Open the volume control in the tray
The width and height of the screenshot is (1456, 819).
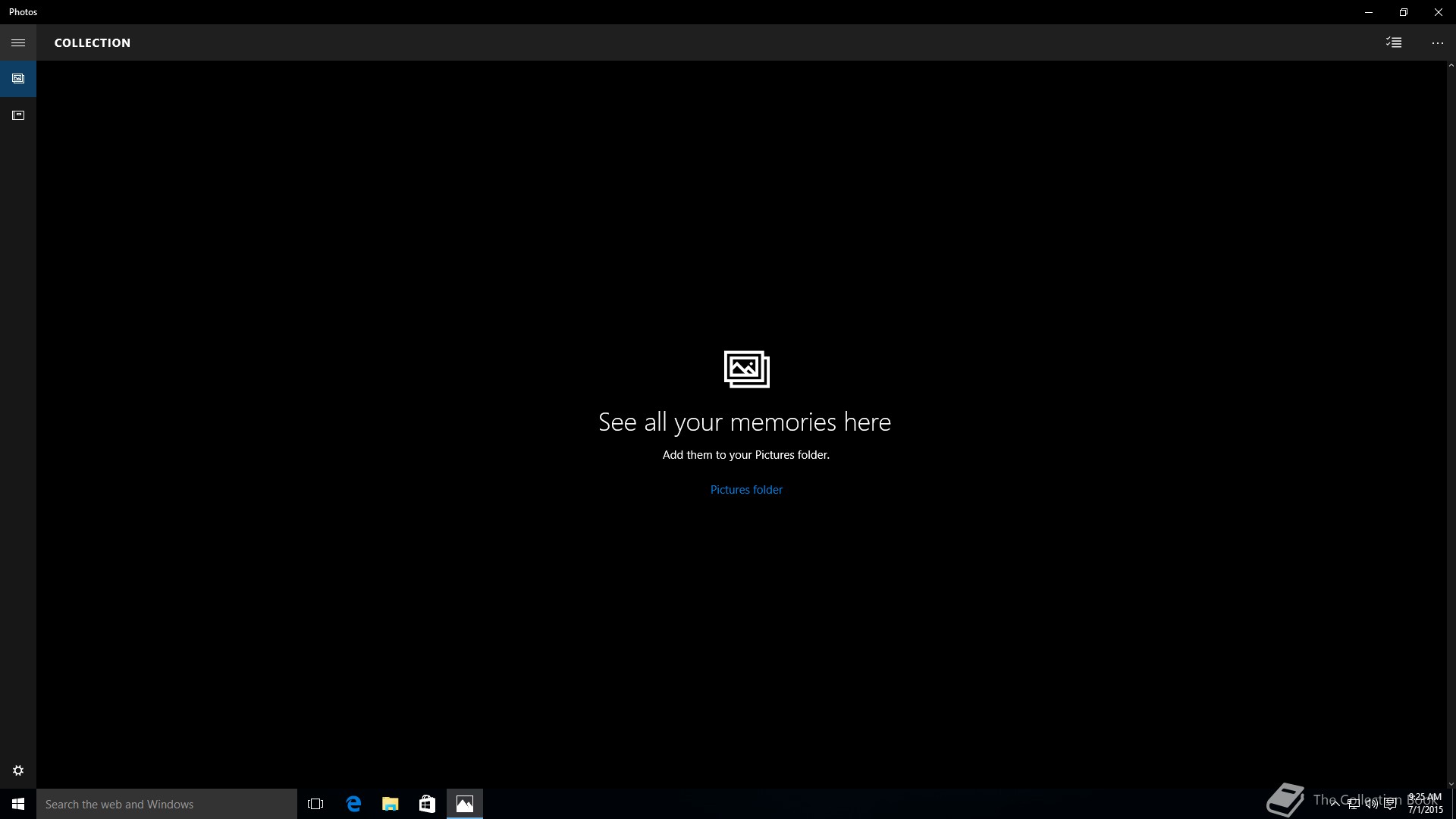[x=1372, y=804]
